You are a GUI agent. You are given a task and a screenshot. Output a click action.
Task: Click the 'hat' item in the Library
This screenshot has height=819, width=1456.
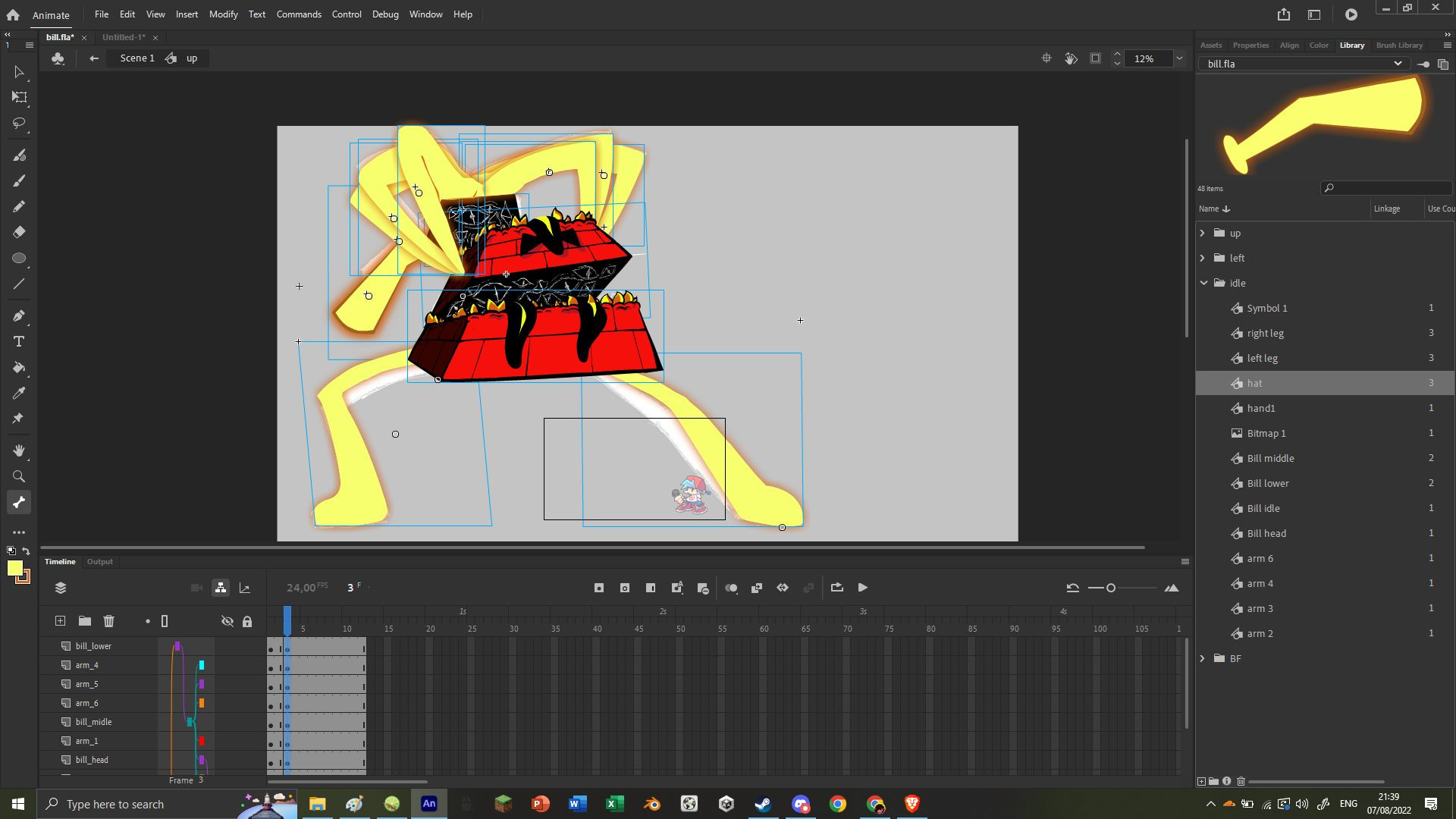point(1256,383)
